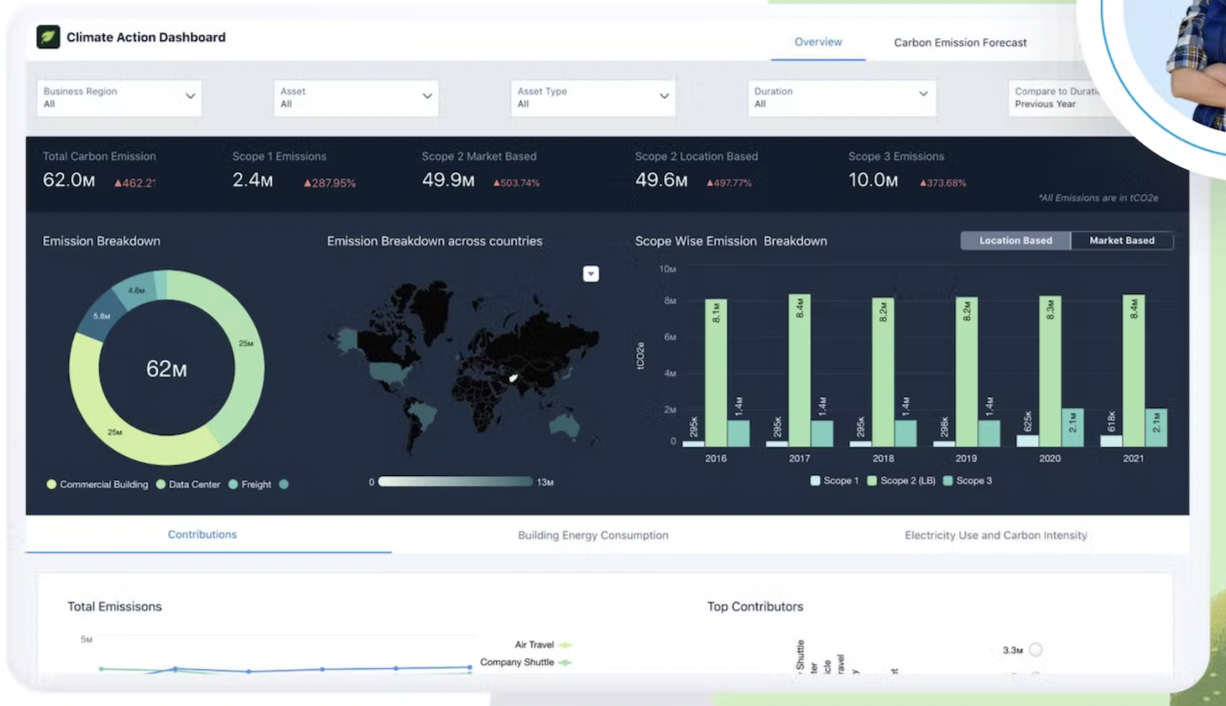Screen dimensions: 1226x706
Task: Click the Scope 2 (LB) legend swatch
Action: [872, 481]
